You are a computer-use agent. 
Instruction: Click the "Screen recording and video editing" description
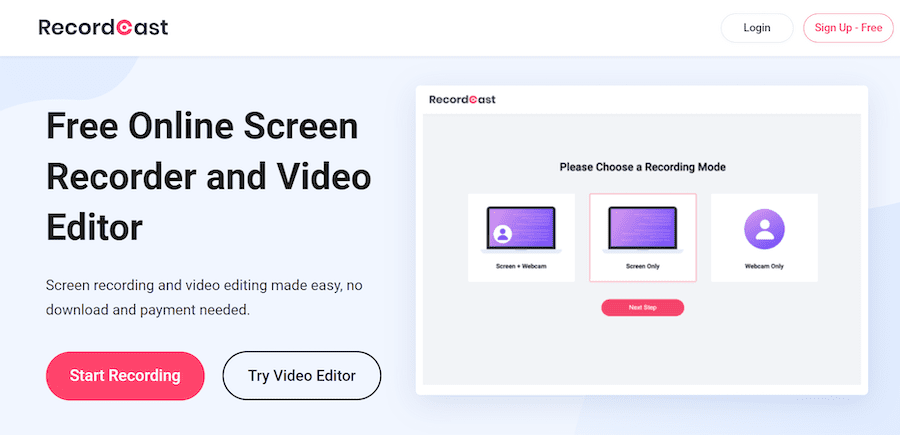[204, 298]
